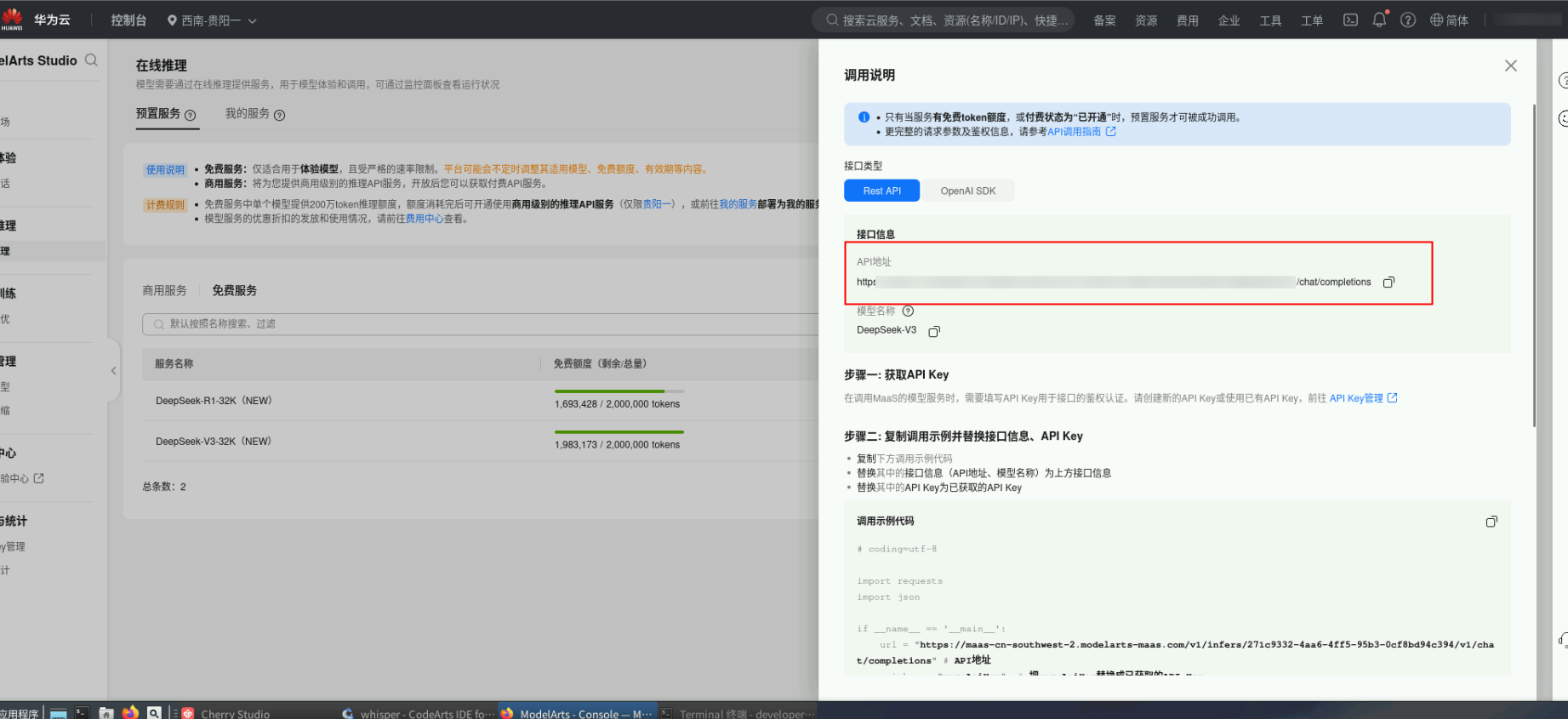Copy the API地址 URL

(1388, 282)
